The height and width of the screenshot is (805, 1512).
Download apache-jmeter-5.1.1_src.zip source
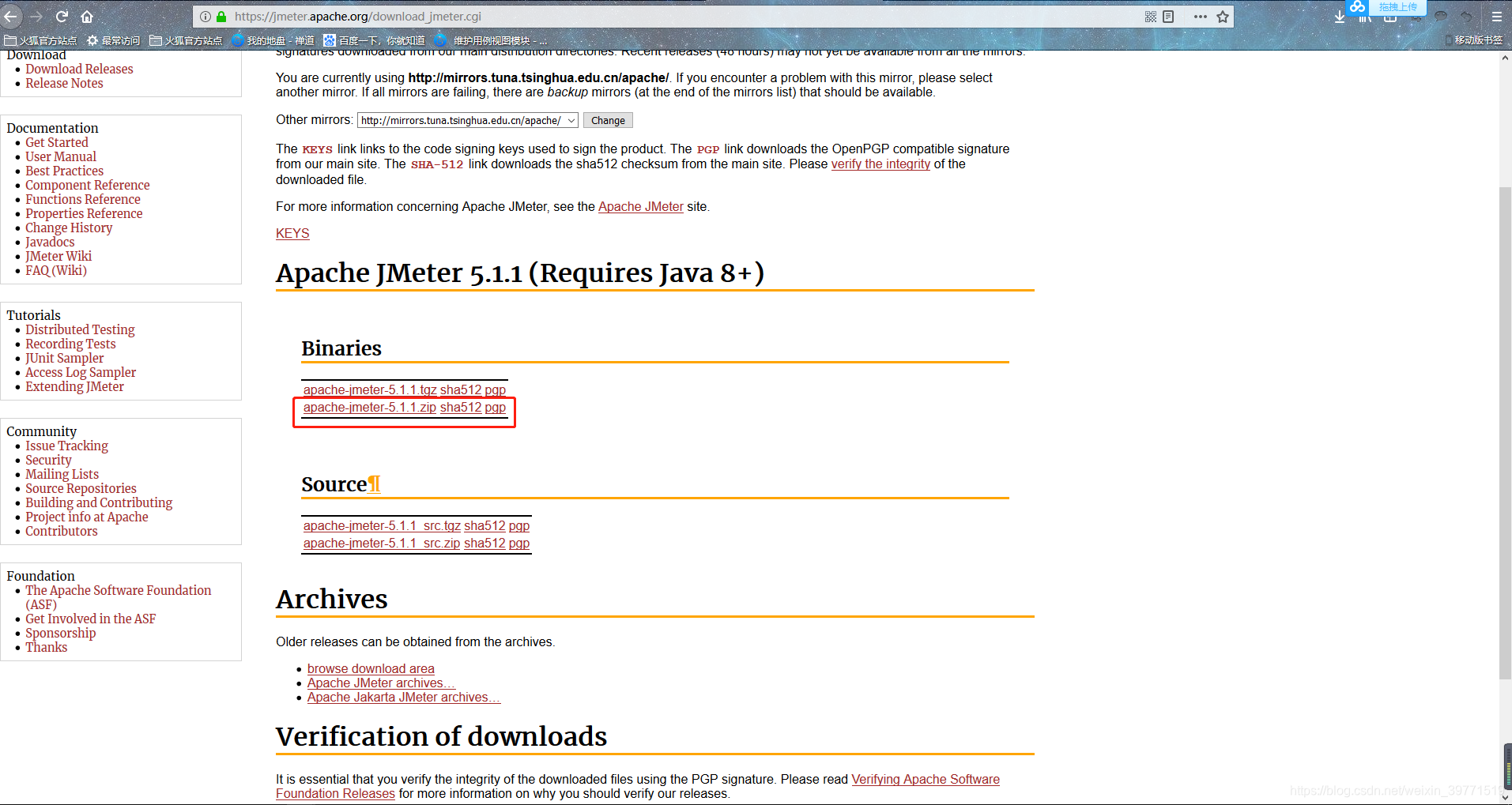point(382,544)
